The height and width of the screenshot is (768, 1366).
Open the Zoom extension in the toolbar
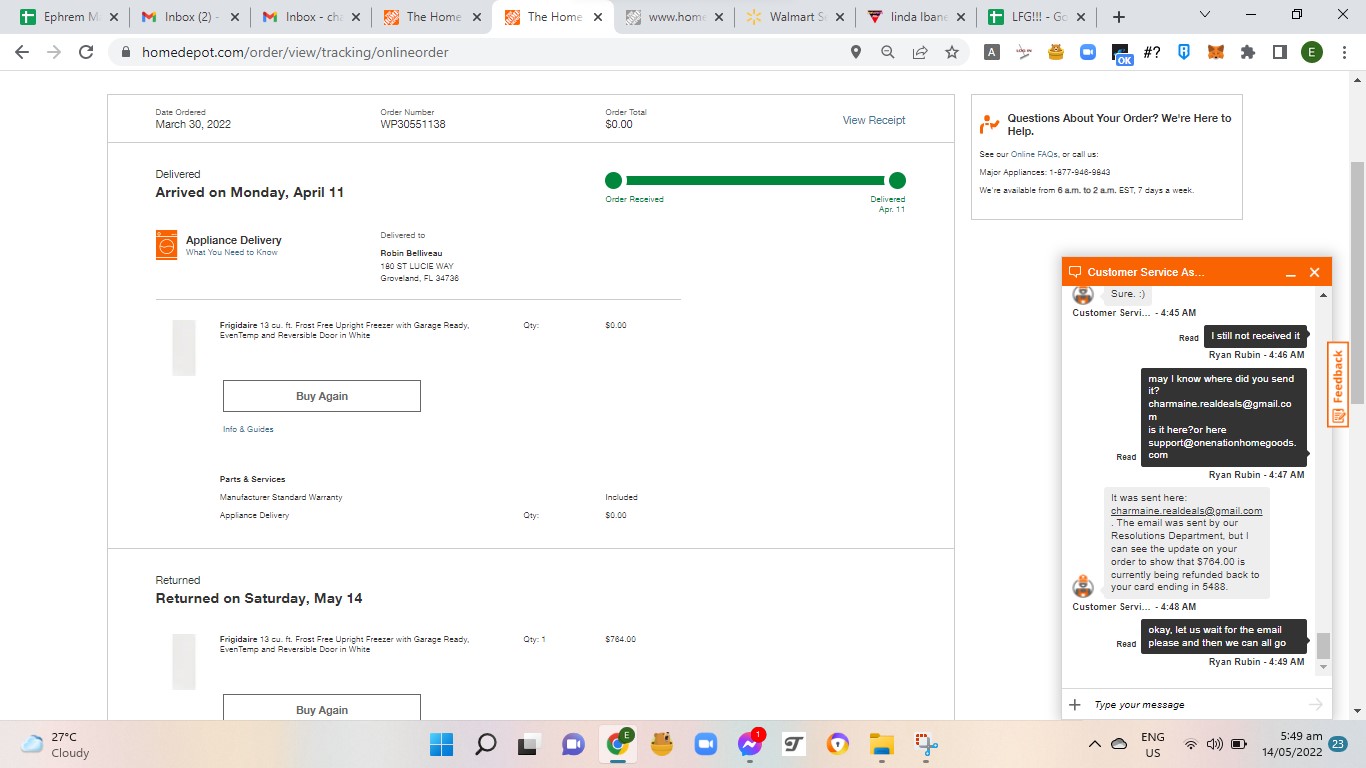coord(1088,52)
